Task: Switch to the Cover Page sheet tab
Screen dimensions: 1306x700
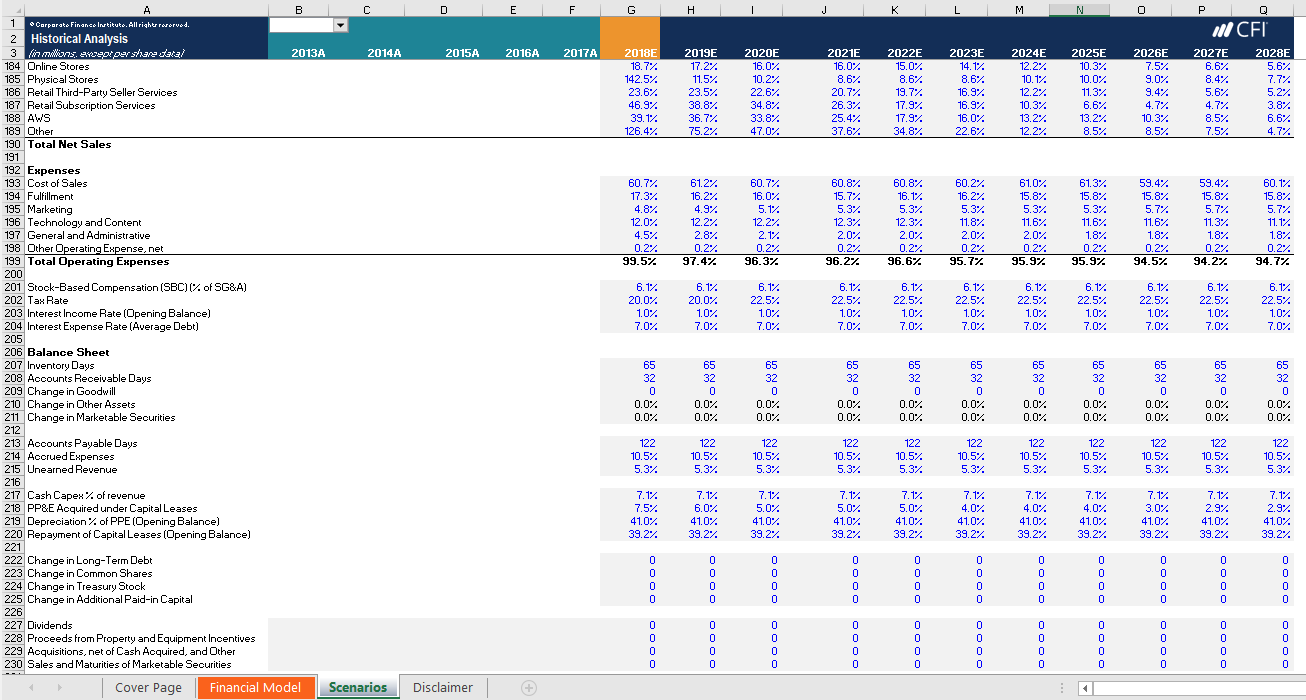Action: coord(150,687)
